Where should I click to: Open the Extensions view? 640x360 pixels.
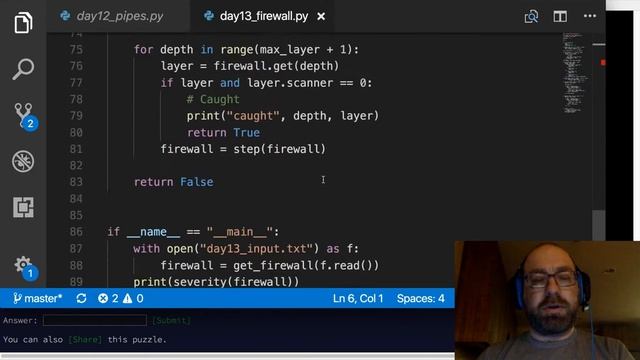23,207
